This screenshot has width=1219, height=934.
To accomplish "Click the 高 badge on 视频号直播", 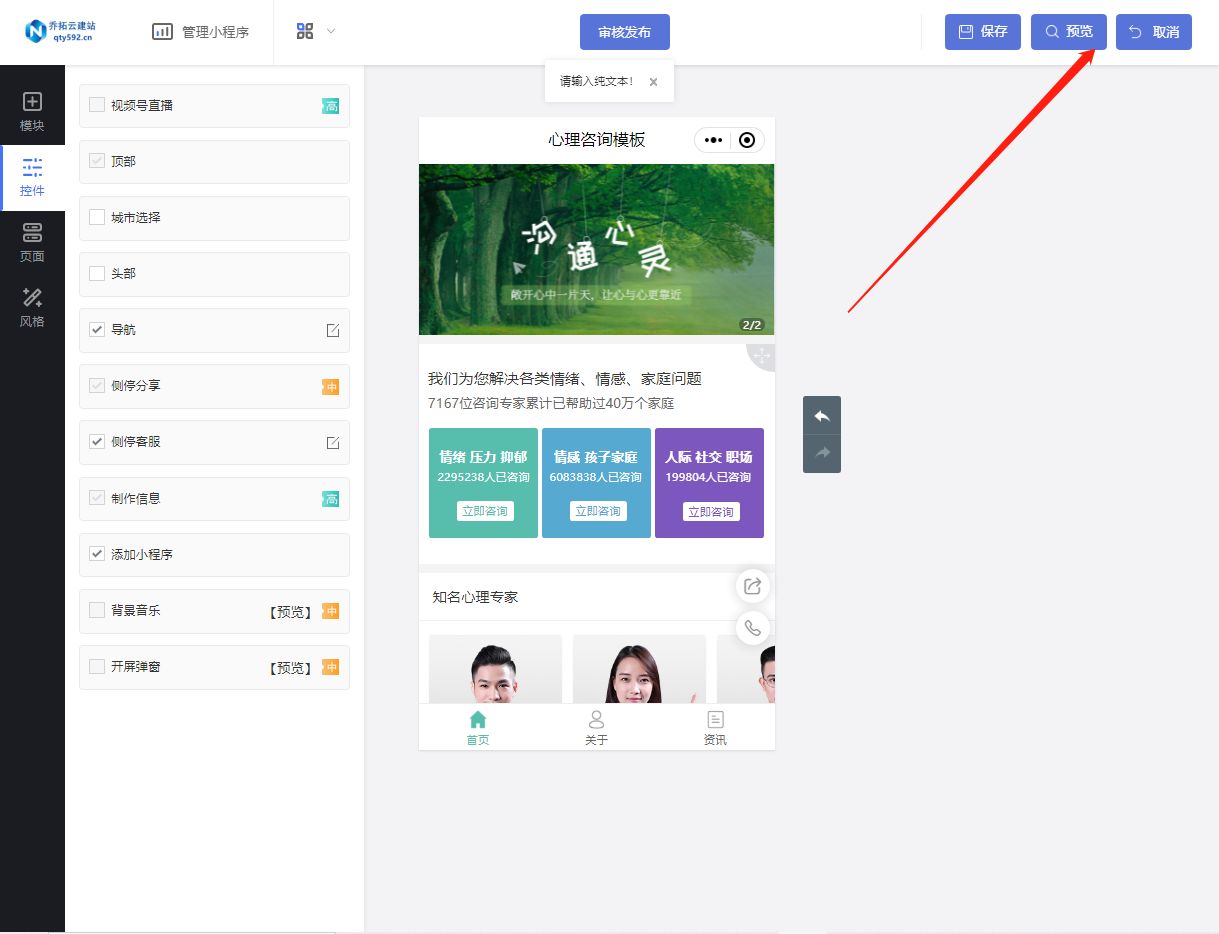I will tap(331, 106).
